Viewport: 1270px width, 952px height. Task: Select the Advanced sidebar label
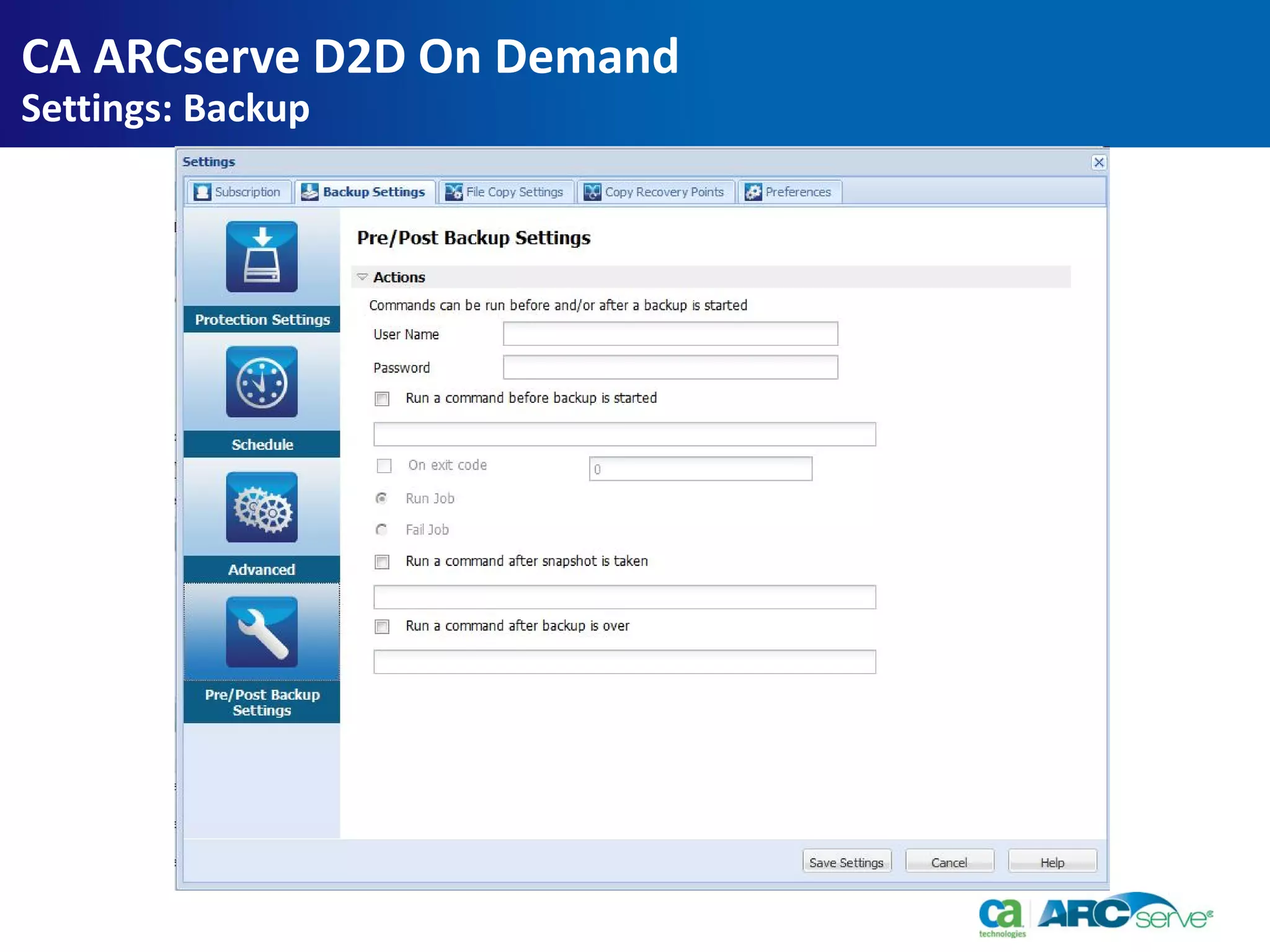pos(262,570)
